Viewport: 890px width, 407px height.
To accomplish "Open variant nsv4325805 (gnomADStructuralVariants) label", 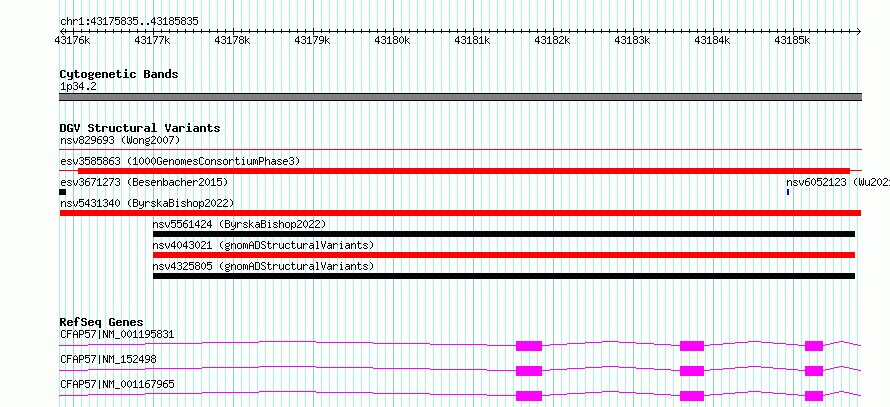I will 263,266.
